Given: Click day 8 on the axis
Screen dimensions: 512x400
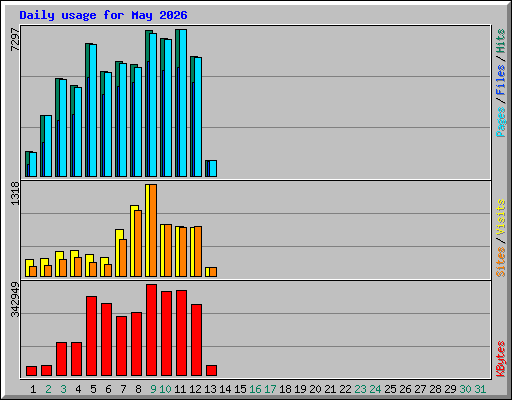Looking at the screenshot, I should (138, 389).
